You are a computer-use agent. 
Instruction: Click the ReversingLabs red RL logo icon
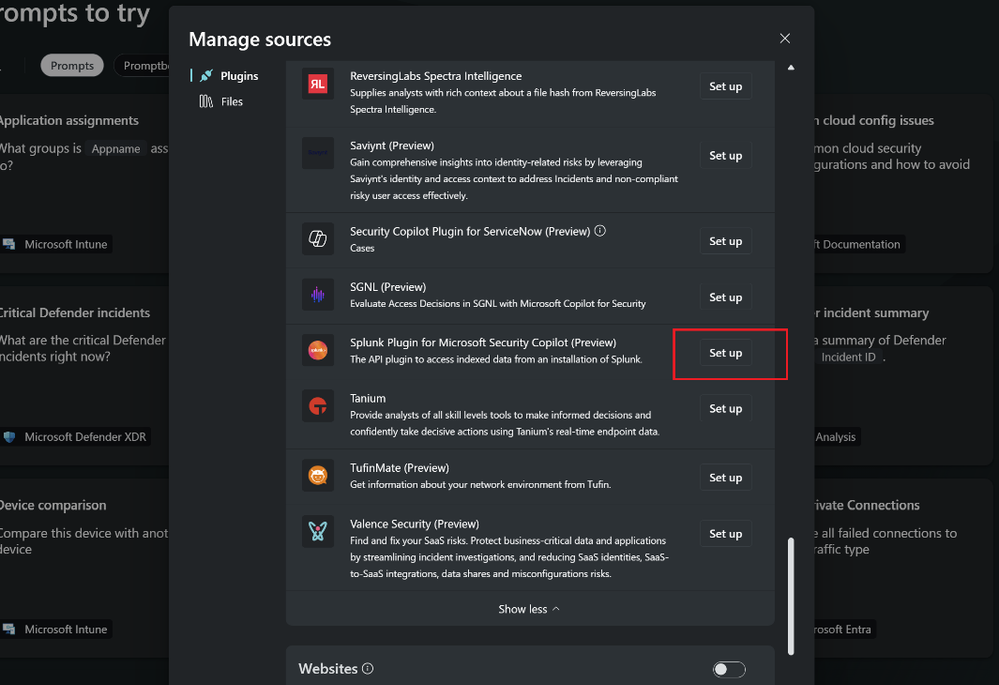pos(317,84)
